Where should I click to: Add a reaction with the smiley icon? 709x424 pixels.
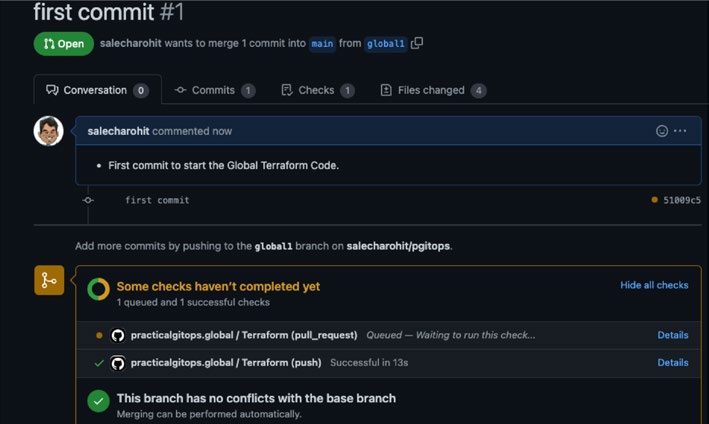tap(662, 131)
